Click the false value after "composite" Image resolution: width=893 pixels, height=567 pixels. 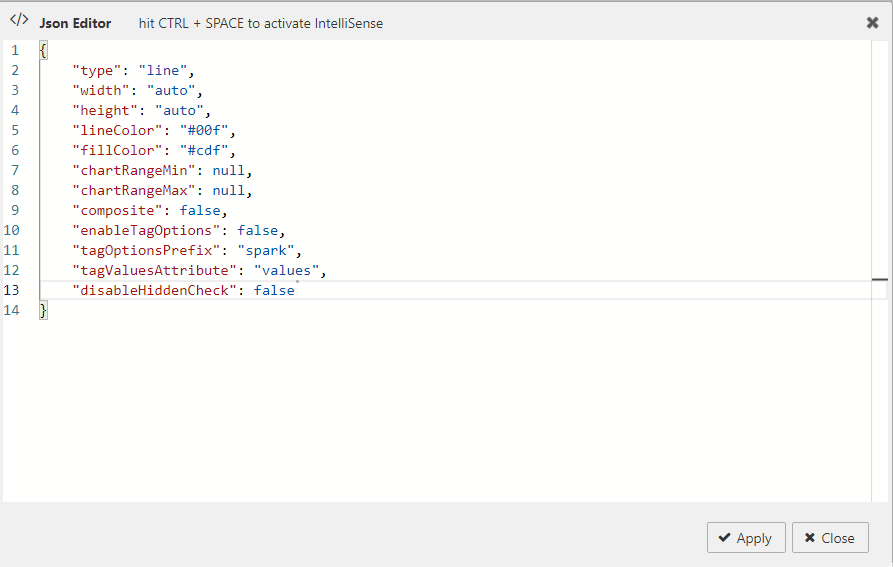pyautogui.click(x=203, y=210)
